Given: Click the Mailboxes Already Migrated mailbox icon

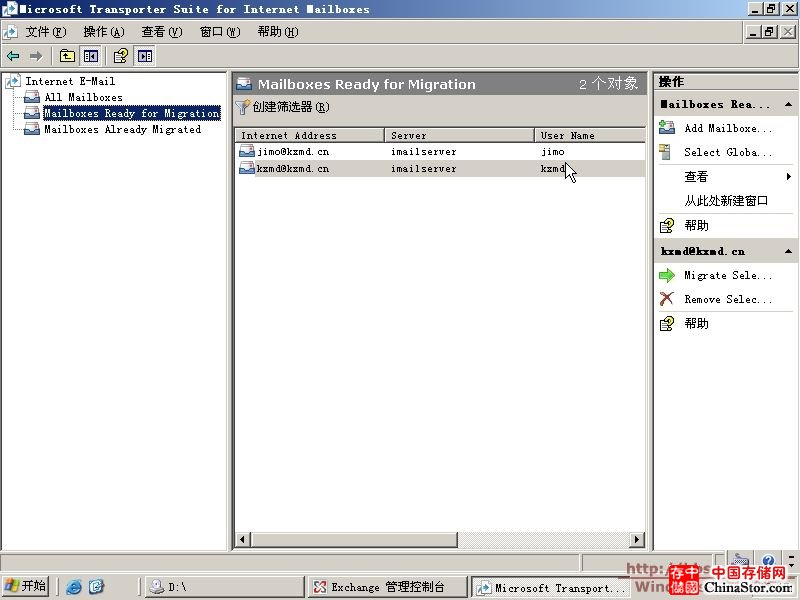Looking at the screenshot, I should (32, 129).
